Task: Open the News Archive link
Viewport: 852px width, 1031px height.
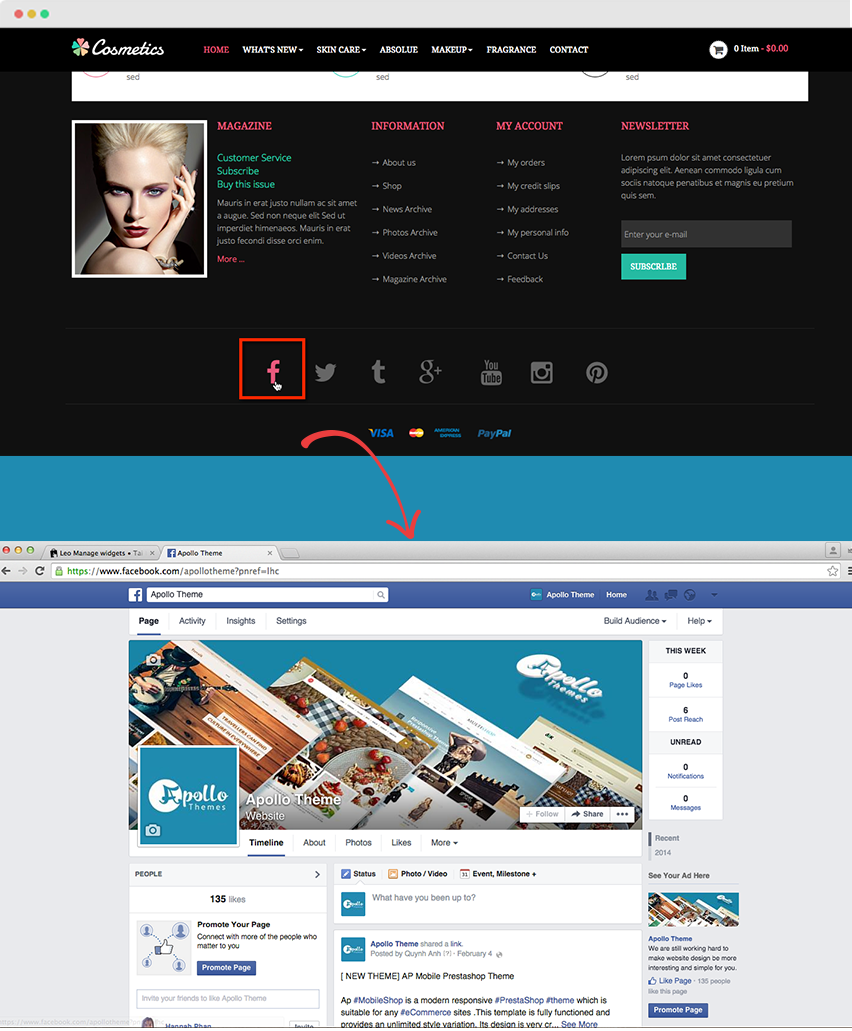Action: pos(407,209)
